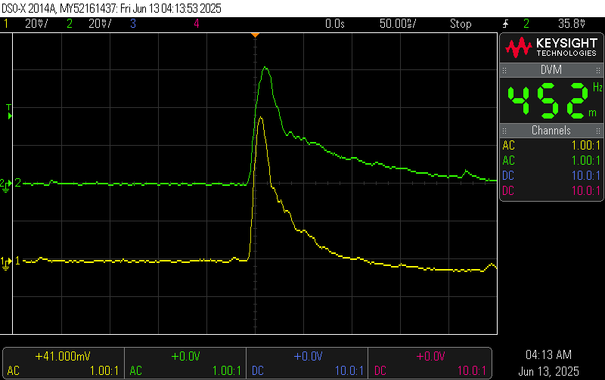Select the channel 1 ground reference marker
605x380 pixels.
click(x=6, y=262)
